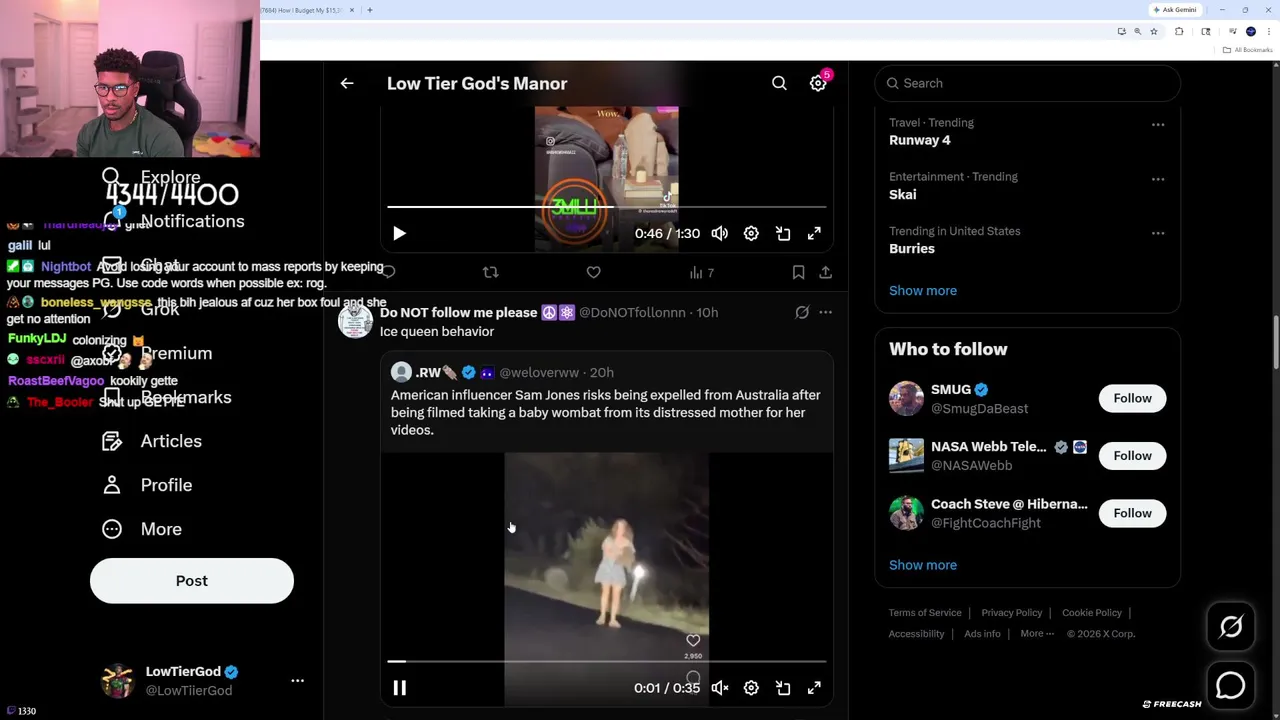This screenshot has width=1280, height=720.
Task: Open Bookmarks in the sidebar
Action: coord(167,397)
